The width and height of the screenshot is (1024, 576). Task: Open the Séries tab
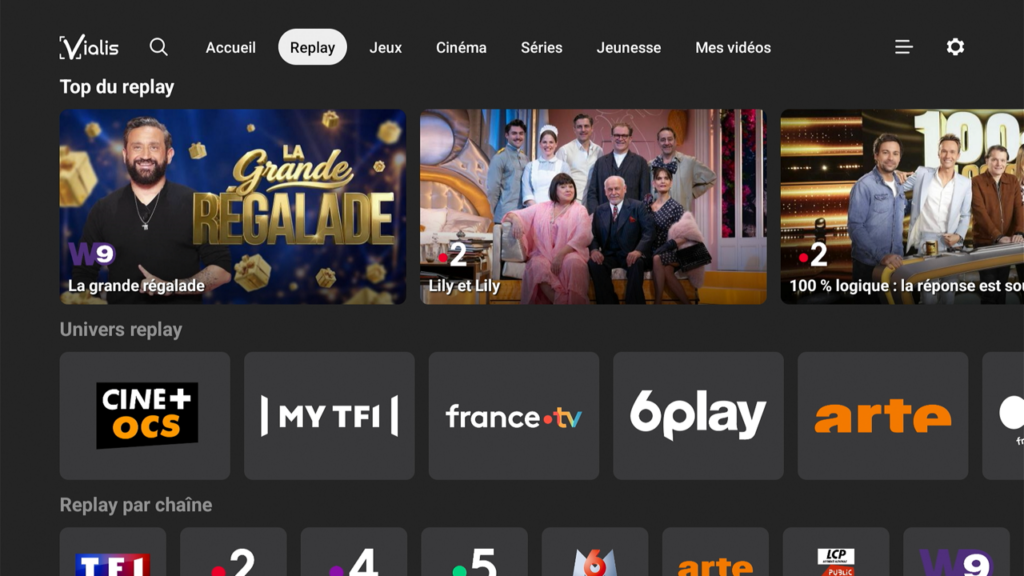click(541, 47)
